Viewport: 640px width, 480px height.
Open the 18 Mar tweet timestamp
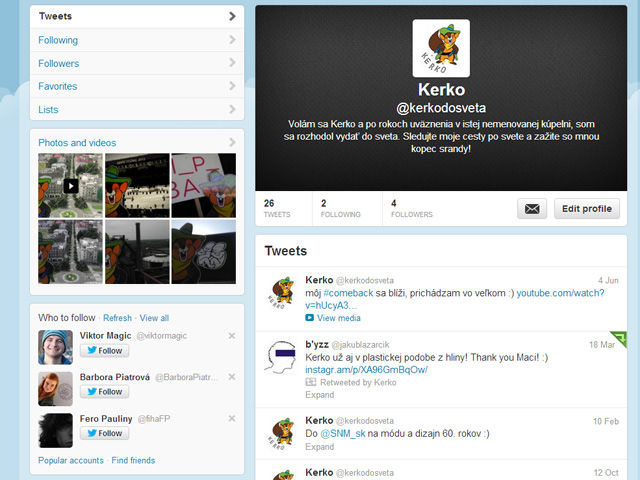602,345
